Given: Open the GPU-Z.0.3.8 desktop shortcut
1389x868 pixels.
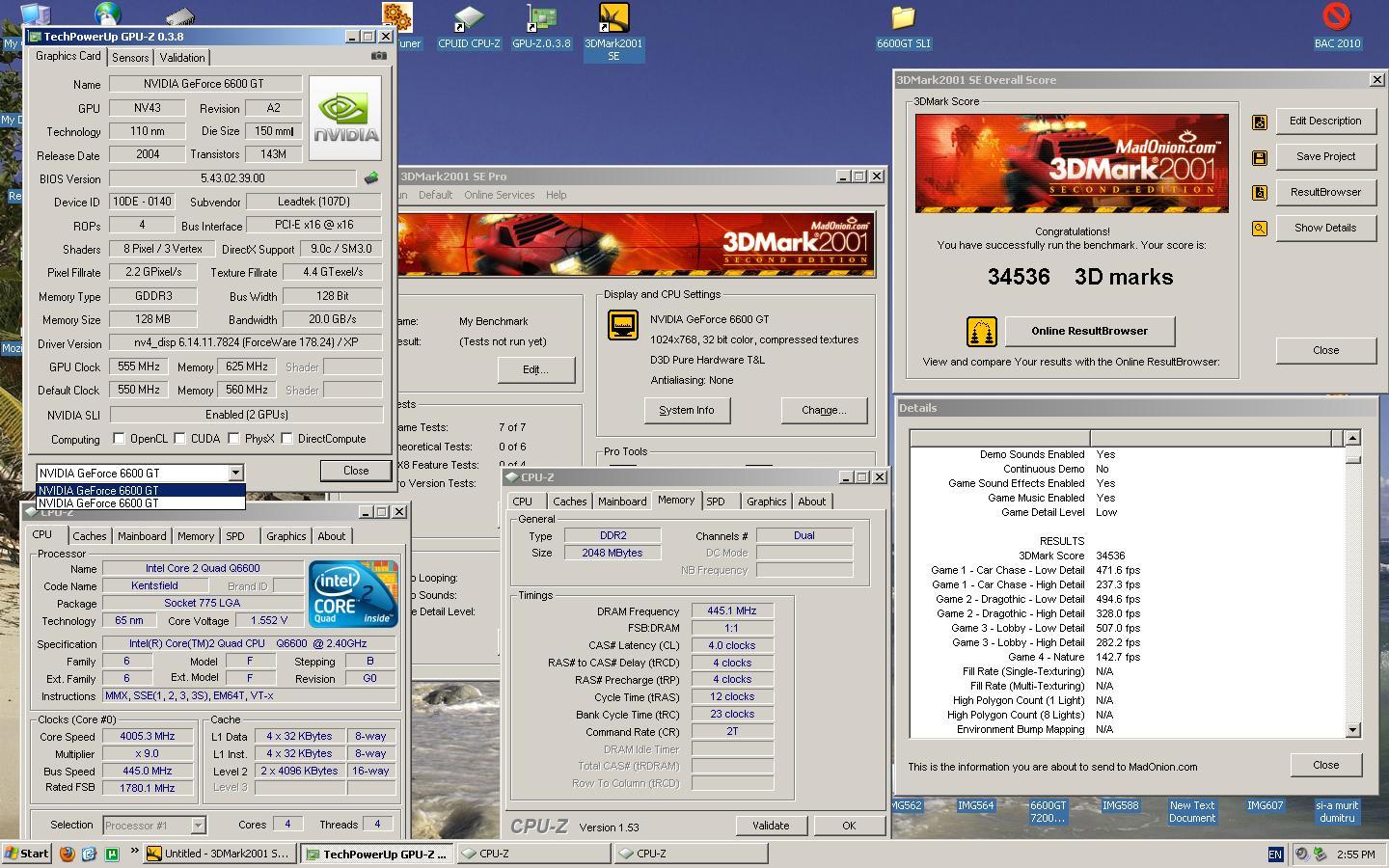Looking at the screenshot, I should pyautogui.click(x=541, y=27).
